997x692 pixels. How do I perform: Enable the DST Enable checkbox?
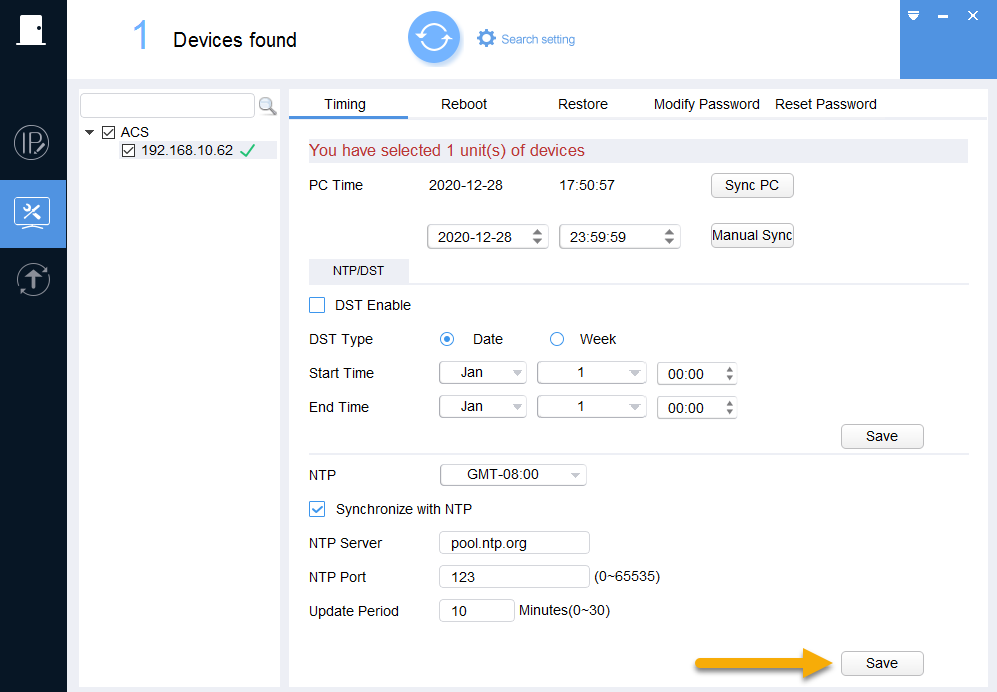[317, 305]
